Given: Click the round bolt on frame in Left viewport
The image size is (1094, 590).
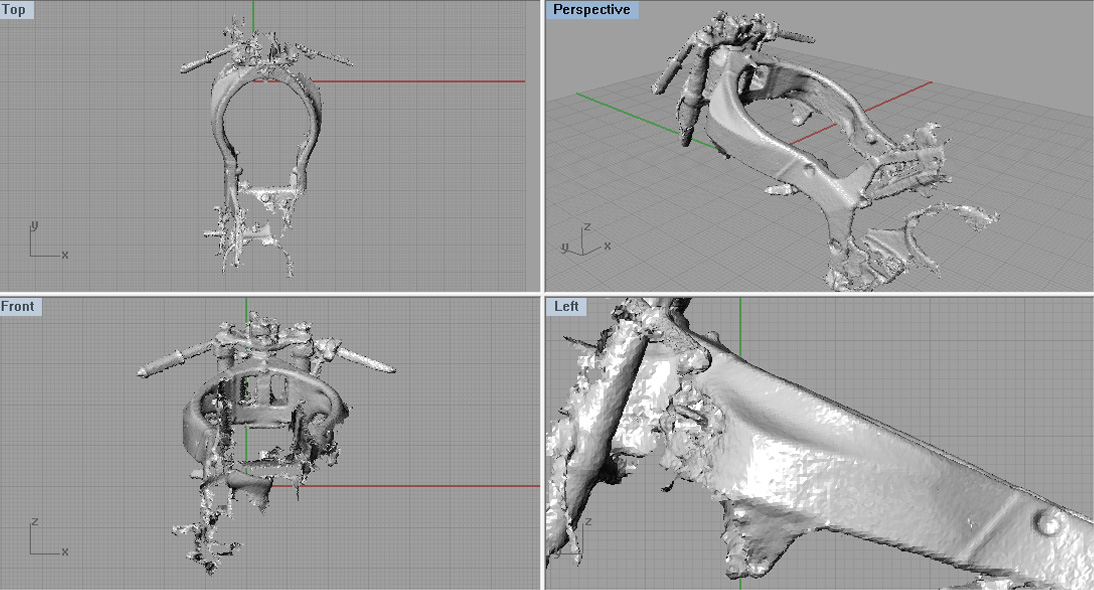Looking at the screenshot, I should [1048, 521].
